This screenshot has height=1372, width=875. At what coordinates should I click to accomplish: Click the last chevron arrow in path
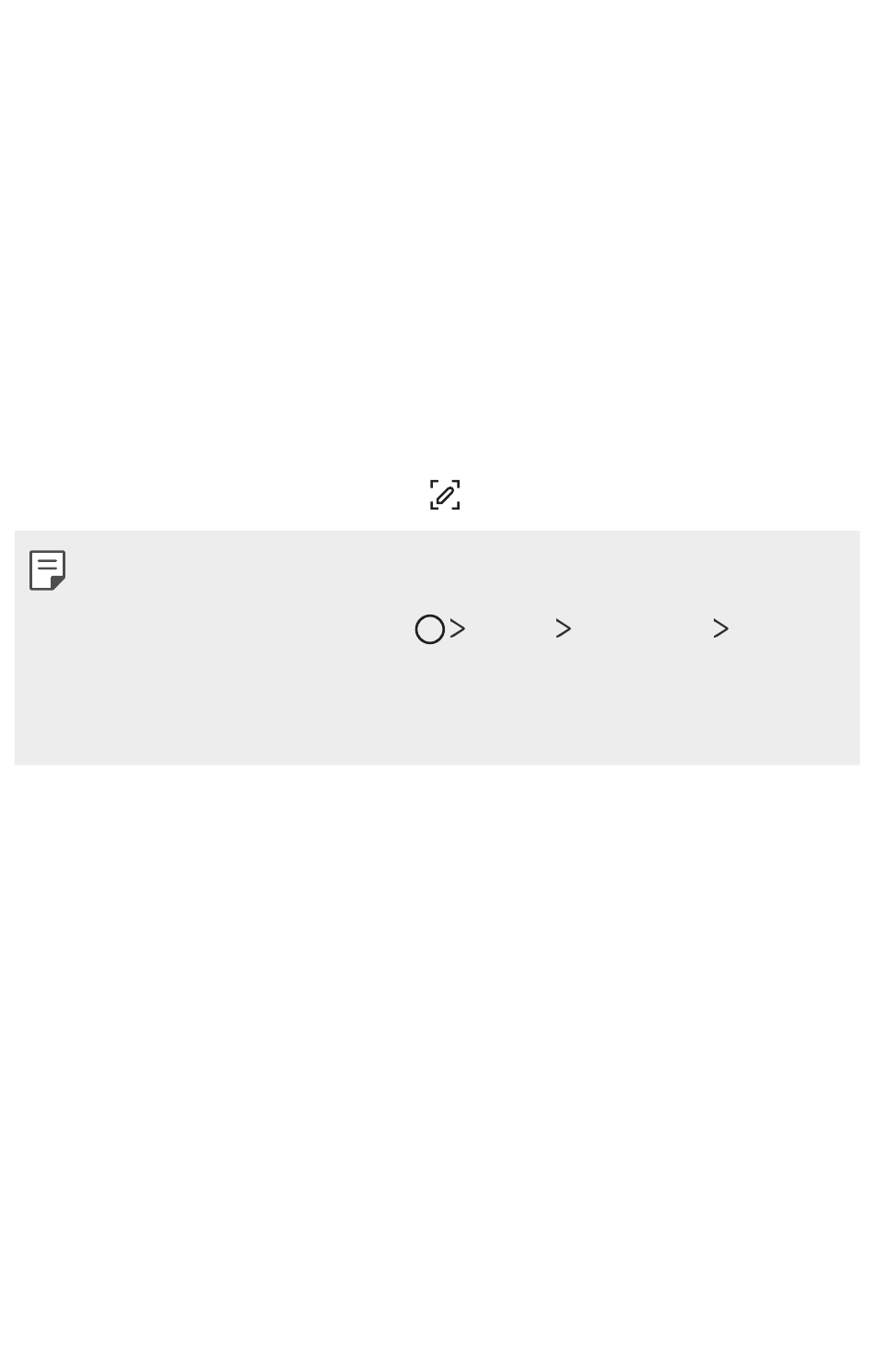point(721,629)
